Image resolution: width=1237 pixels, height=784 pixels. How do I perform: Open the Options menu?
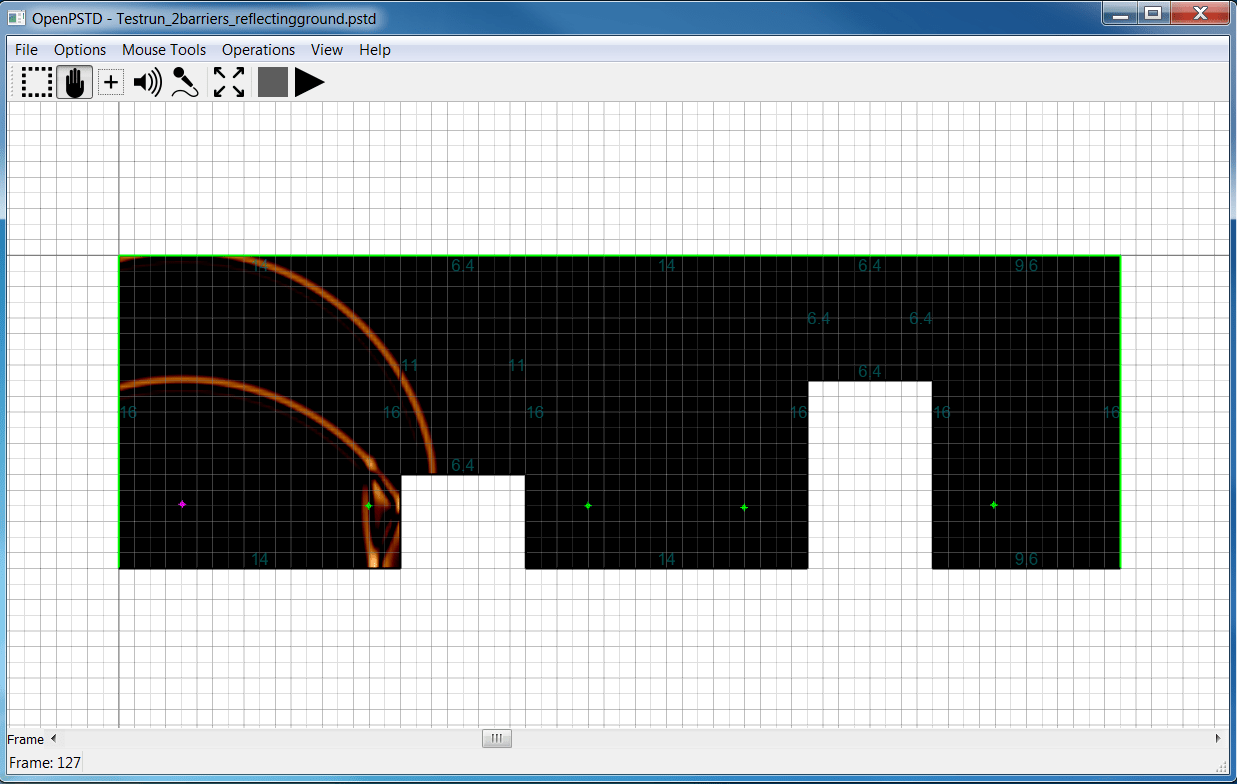click(79, 49)
